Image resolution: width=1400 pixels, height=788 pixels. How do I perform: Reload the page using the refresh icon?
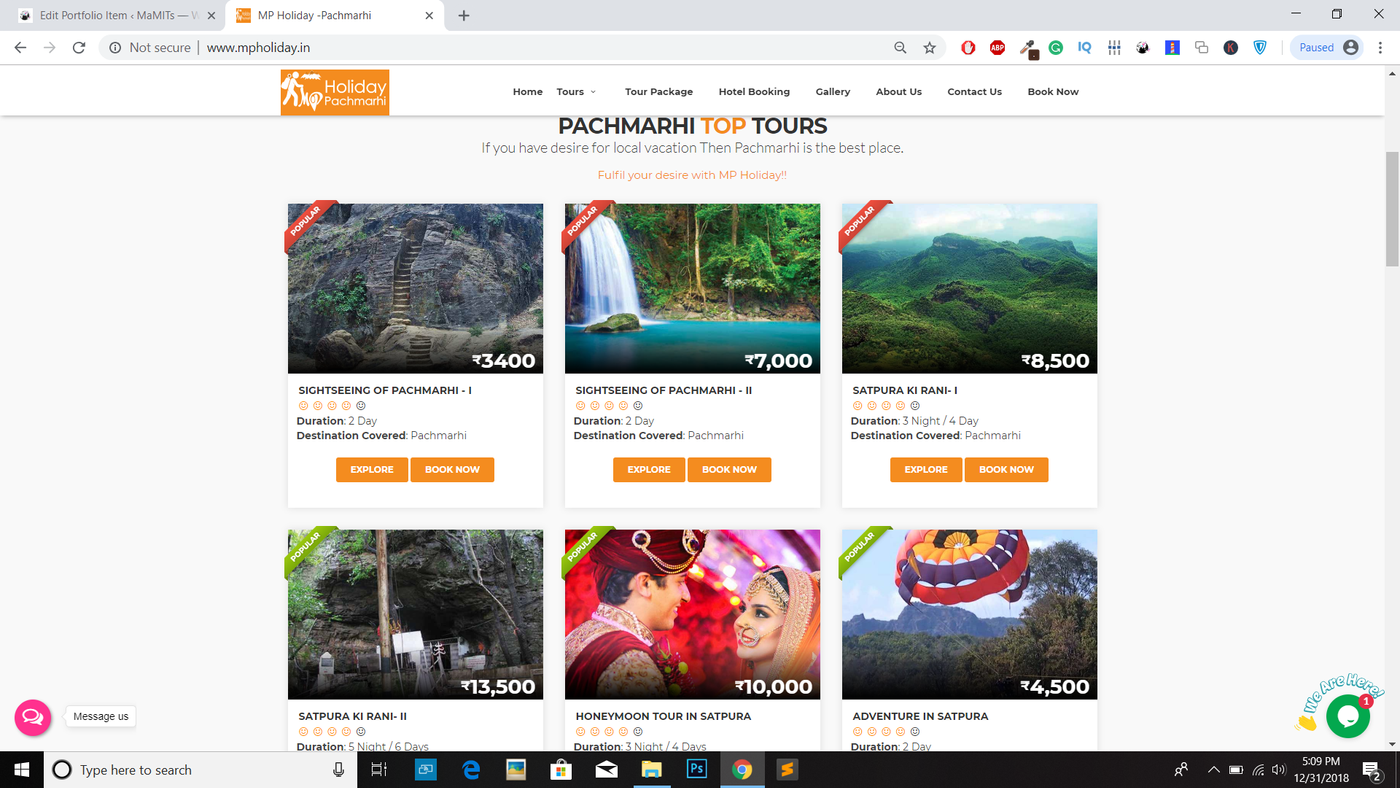[79, 47]
